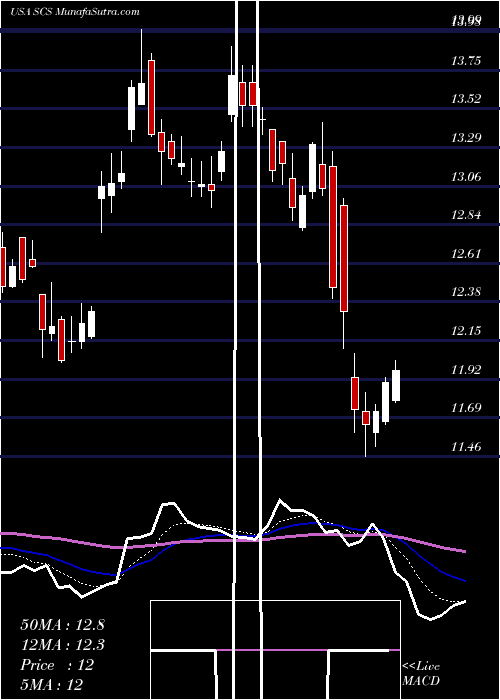The width and height of the screenshot is (500, 700).
Task: Click the 11.92 price axis label
Action: [x=466, y=369]
